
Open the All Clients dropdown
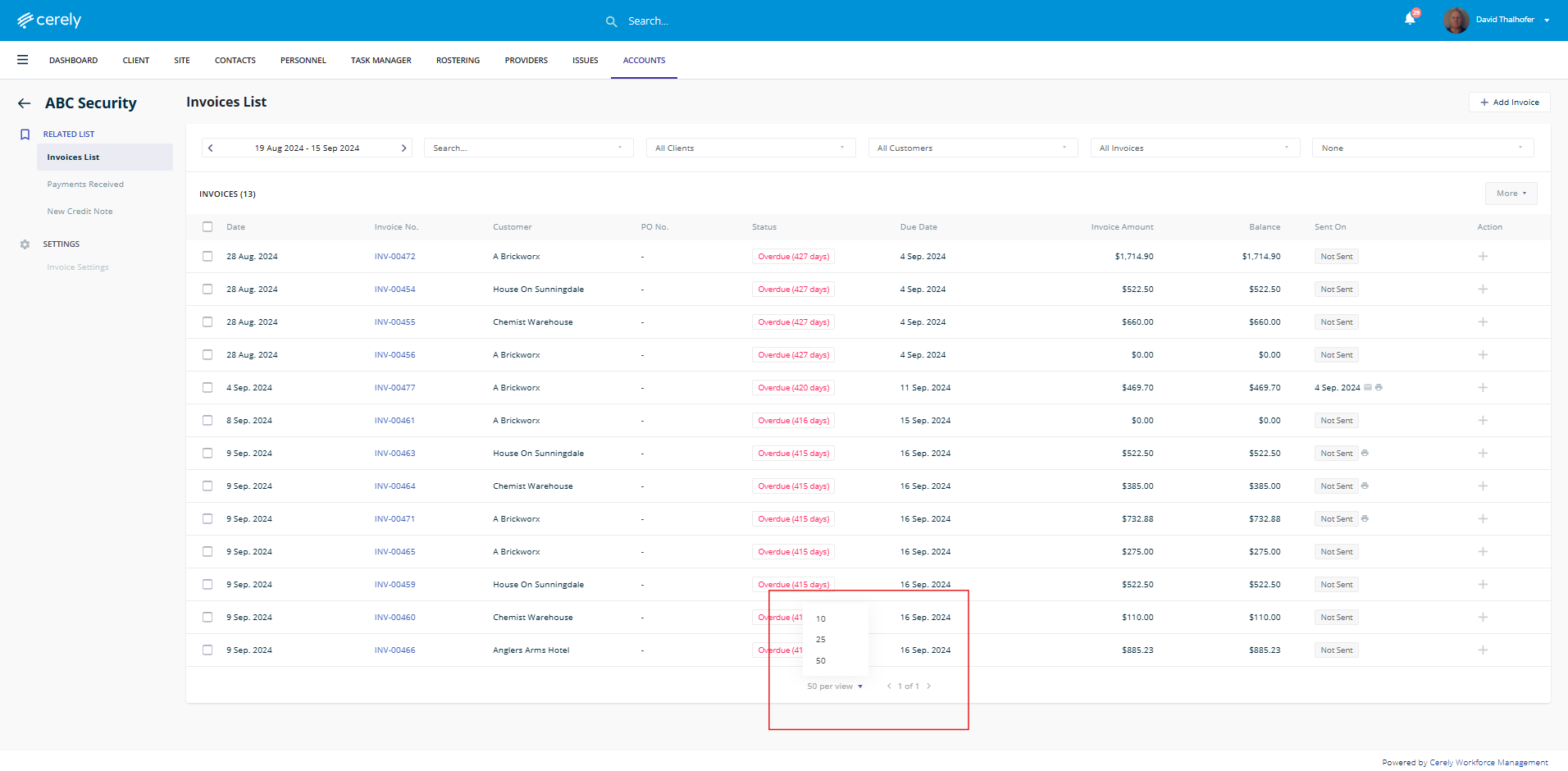pyautogui.click(x=750, y=148)
